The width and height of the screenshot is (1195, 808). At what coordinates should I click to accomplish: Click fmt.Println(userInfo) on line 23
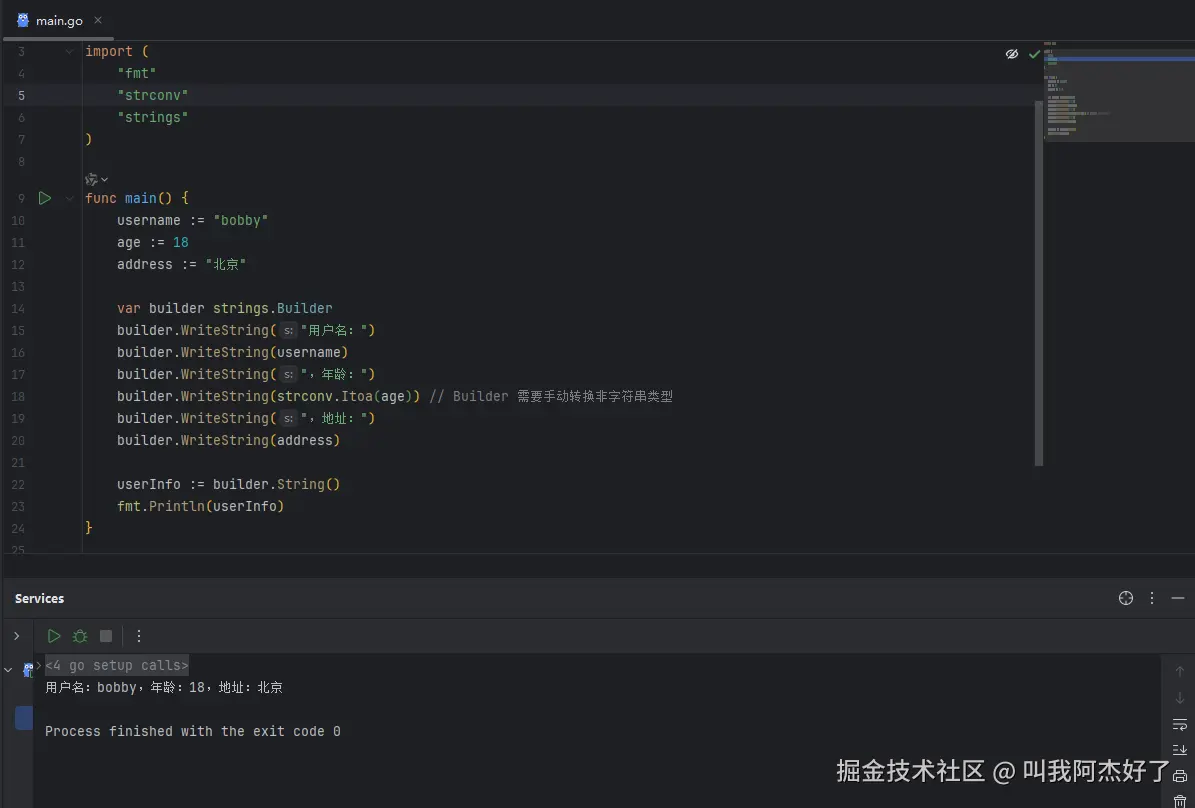[200, 506]
